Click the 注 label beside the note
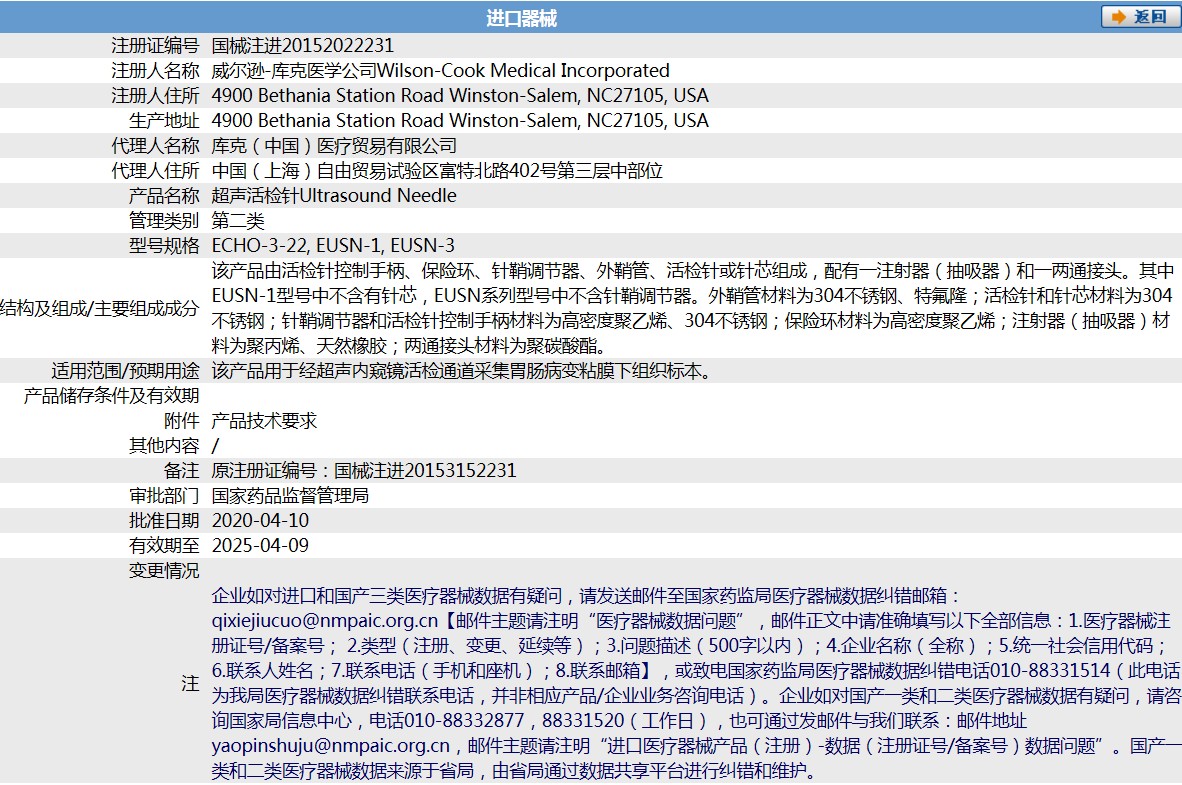Viewport: 1182px width, 785px height. 191,683
